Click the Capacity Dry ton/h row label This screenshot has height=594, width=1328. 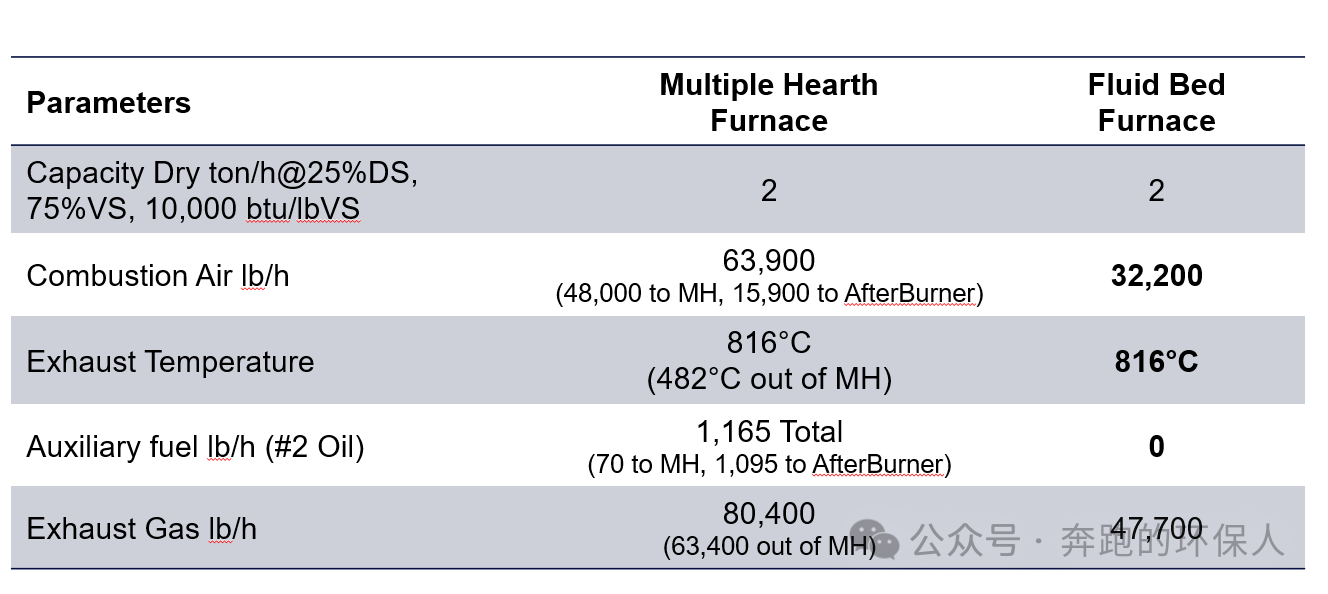coord(222,190)
